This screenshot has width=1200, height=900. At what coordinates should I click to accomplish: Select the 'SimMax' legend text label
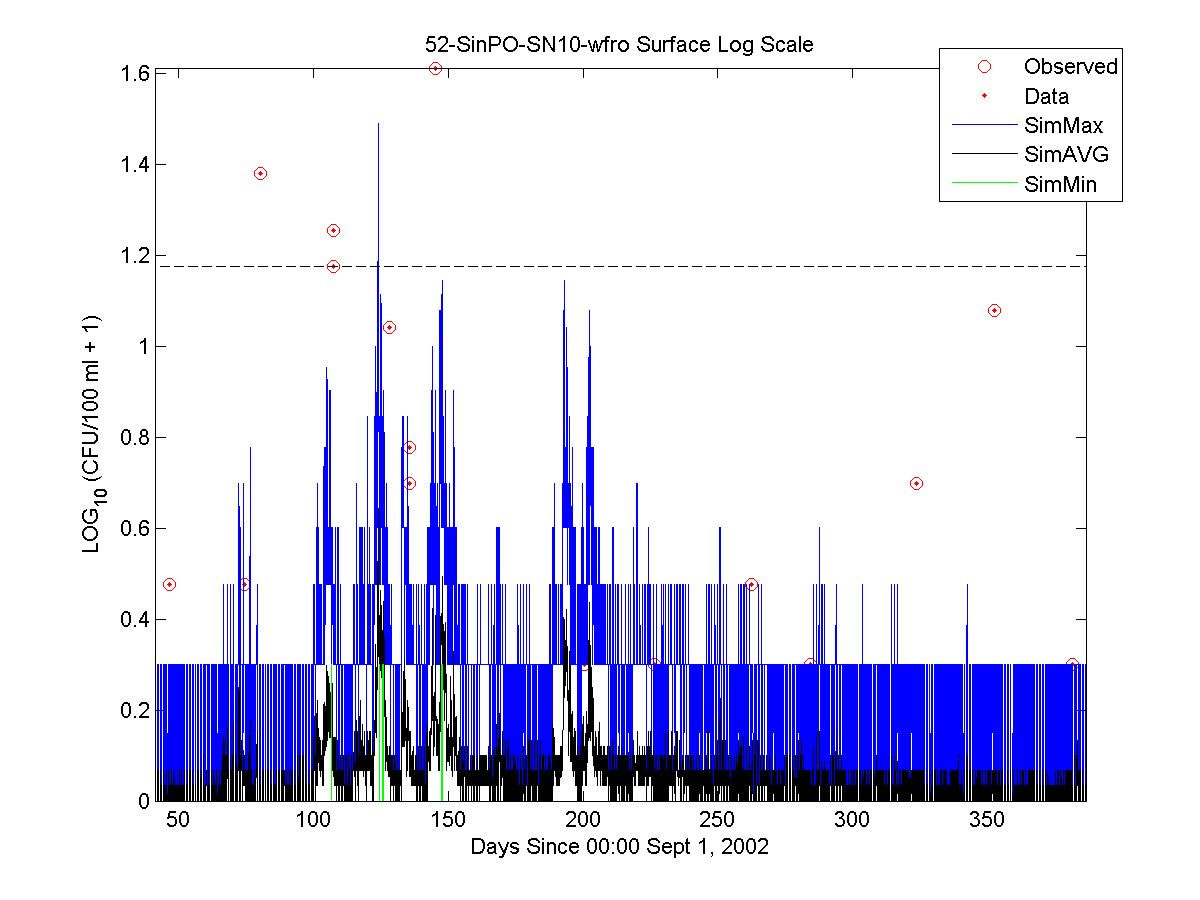pyautogui.click(x=1063, y=126)
